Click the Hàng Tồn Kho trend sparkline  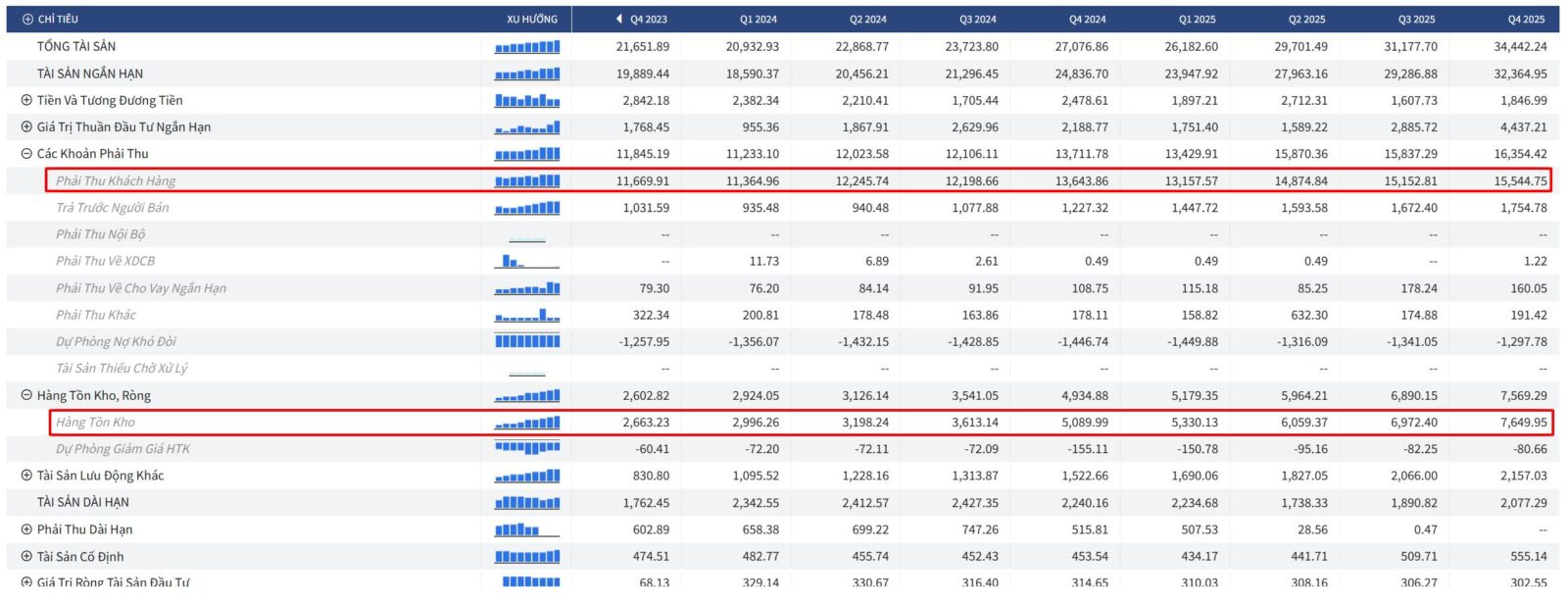(x=527, y=423)
